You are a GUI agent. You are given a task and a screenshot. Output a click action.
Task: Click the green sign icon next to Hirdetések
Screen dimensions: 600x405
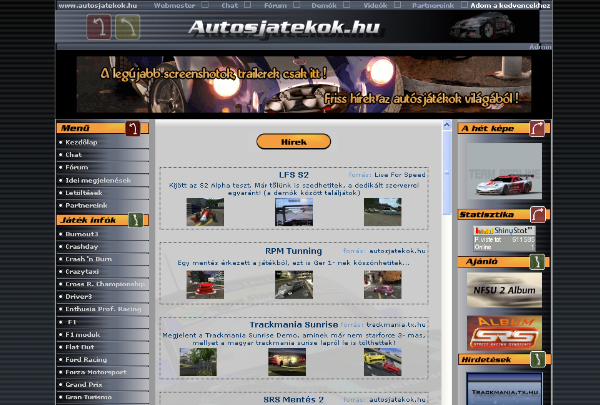[538, 359]
